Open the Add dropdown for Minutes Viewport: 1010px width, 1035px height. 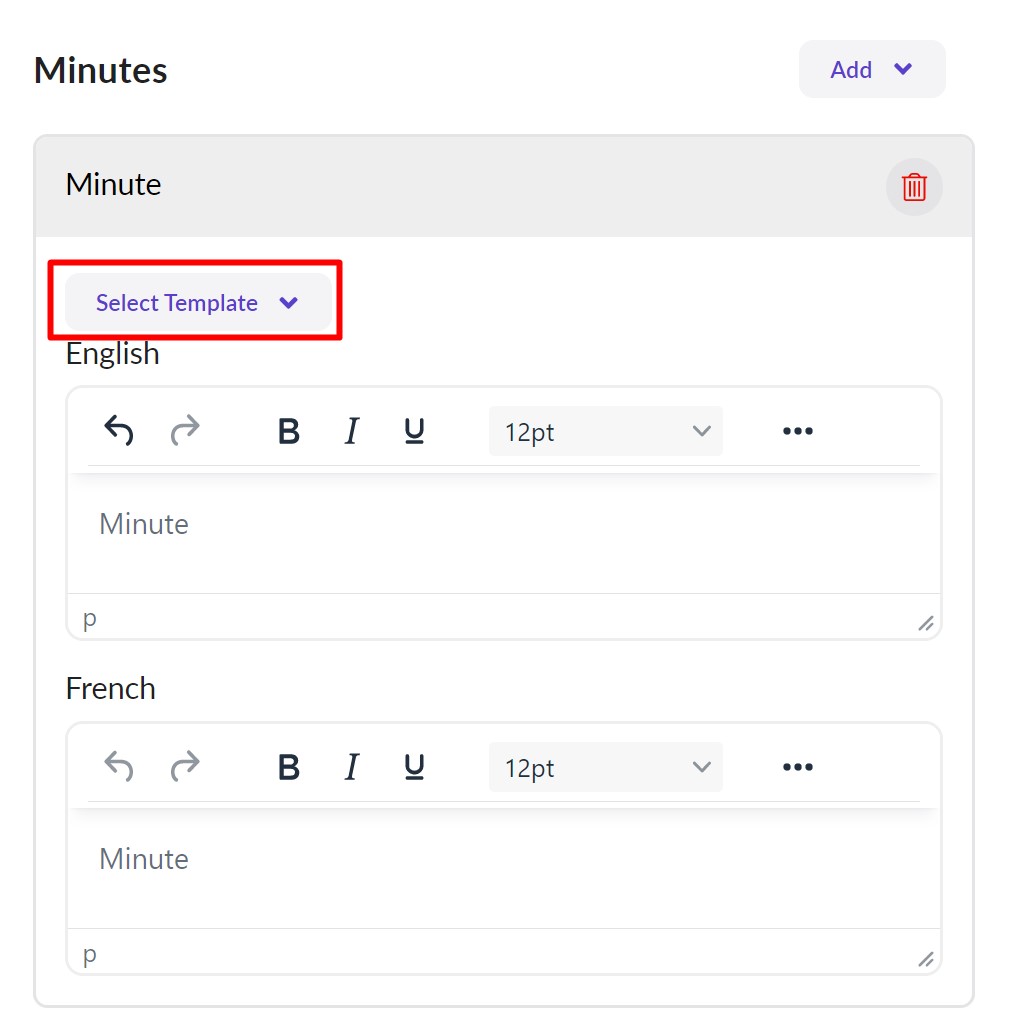click(871, 69)
